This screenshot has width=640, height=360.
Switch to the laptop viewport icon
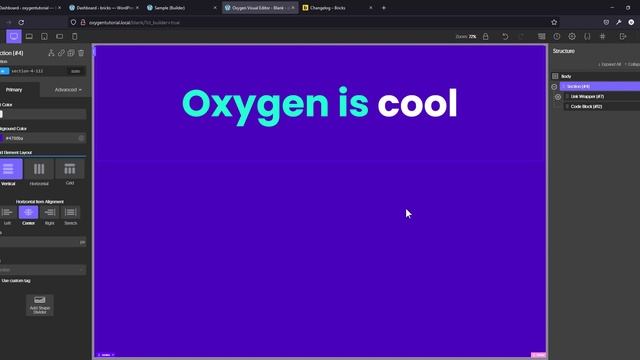[x=29, y=37]
